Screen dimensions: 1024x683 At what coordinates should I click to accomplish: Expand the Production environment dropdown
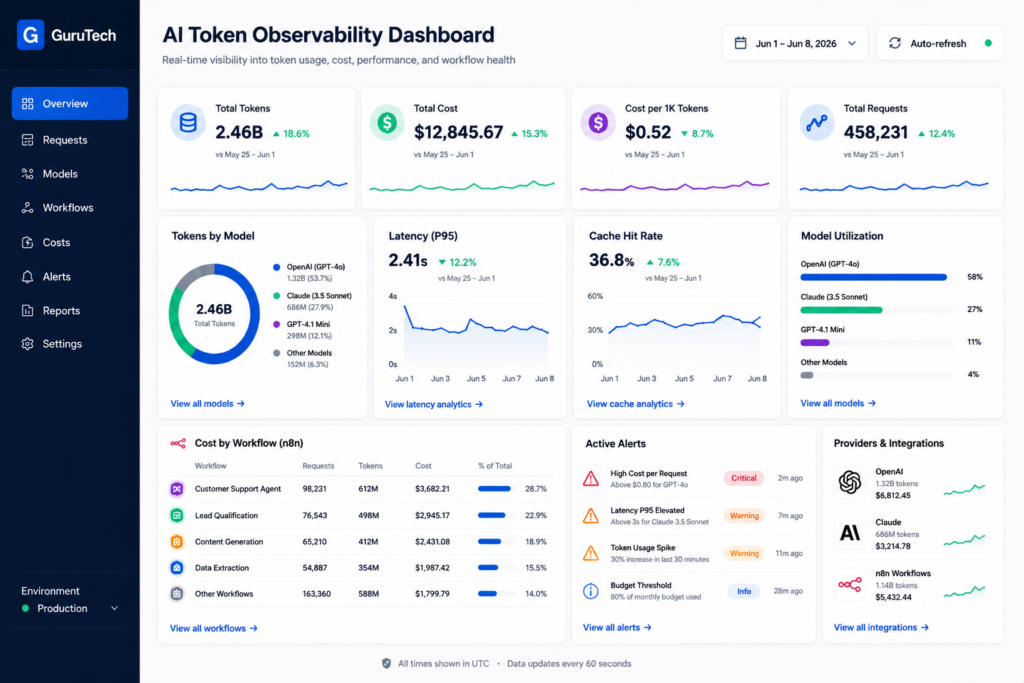(70, 608)
